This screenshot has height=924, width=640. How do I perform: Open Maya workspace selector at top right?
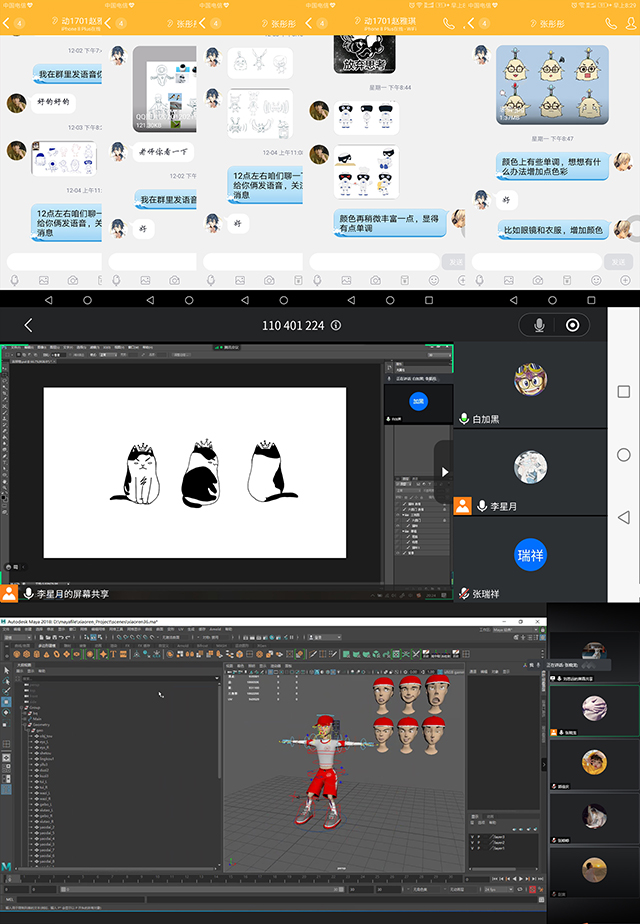[x=520, y=629]
